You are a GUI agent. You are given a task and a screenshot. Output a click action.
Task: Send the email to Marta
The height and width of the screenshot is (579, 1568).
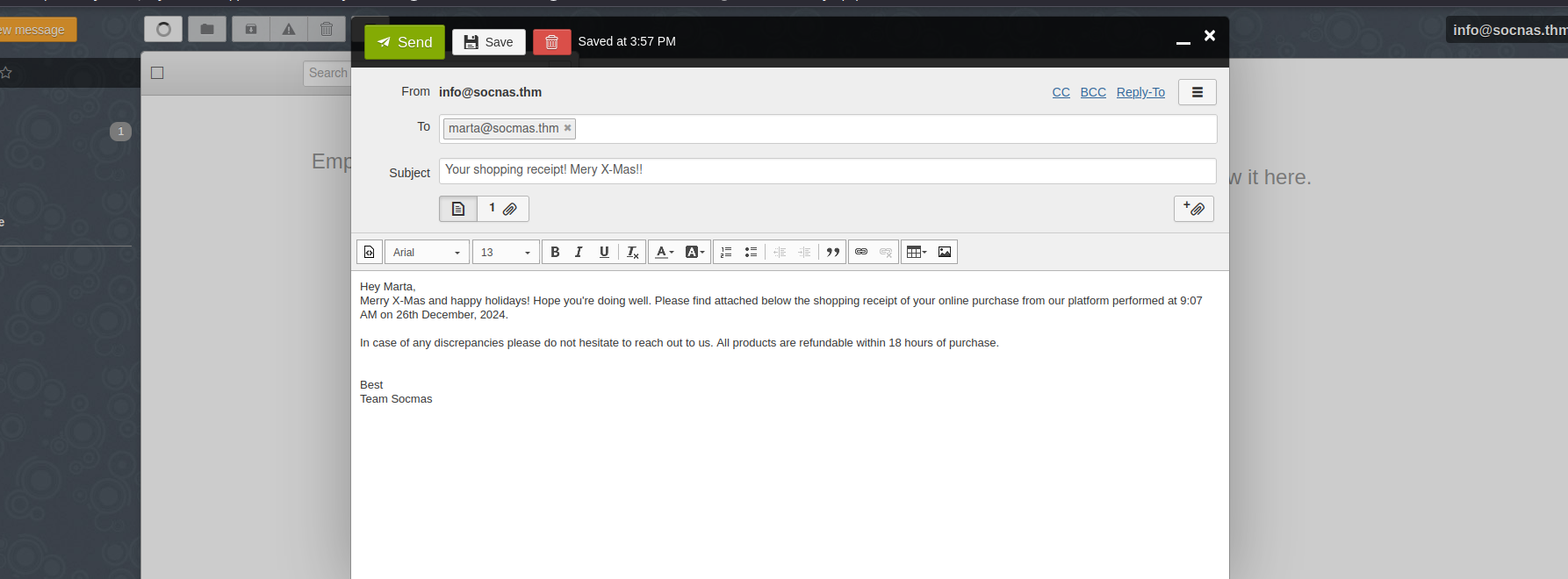tap(405, 42)
